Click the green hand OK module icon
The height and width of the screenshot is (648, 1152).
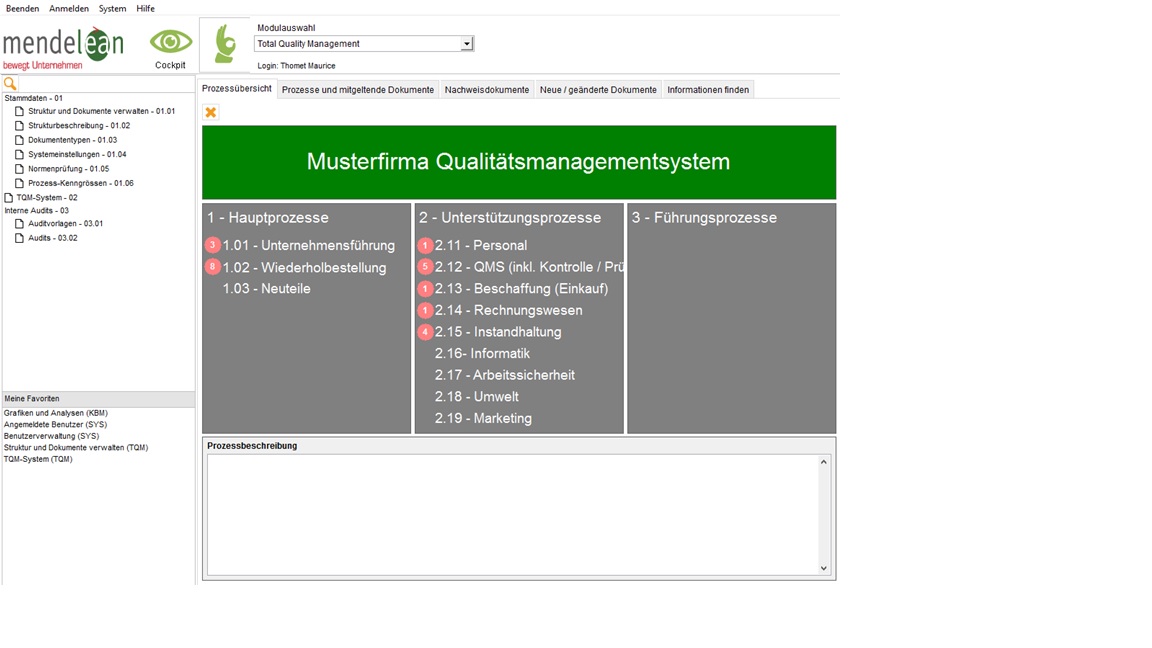click(225, 43)
